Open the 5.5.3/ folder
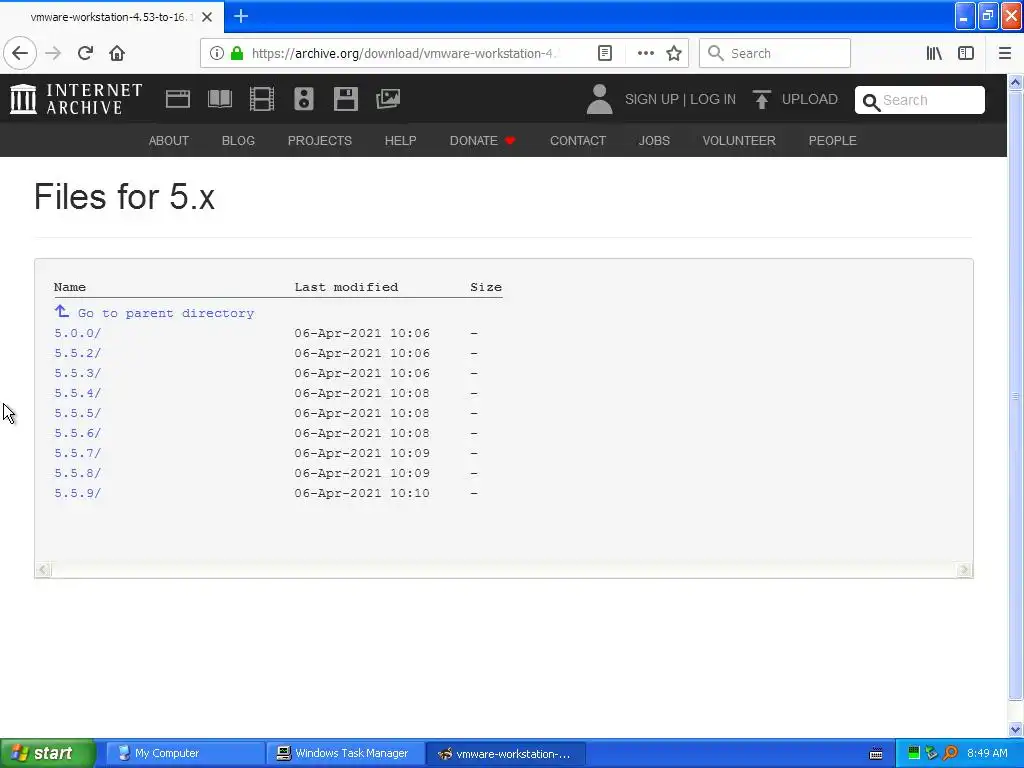Image resolution: width=1024 pixels, height=768 pixels. (78, 373)
